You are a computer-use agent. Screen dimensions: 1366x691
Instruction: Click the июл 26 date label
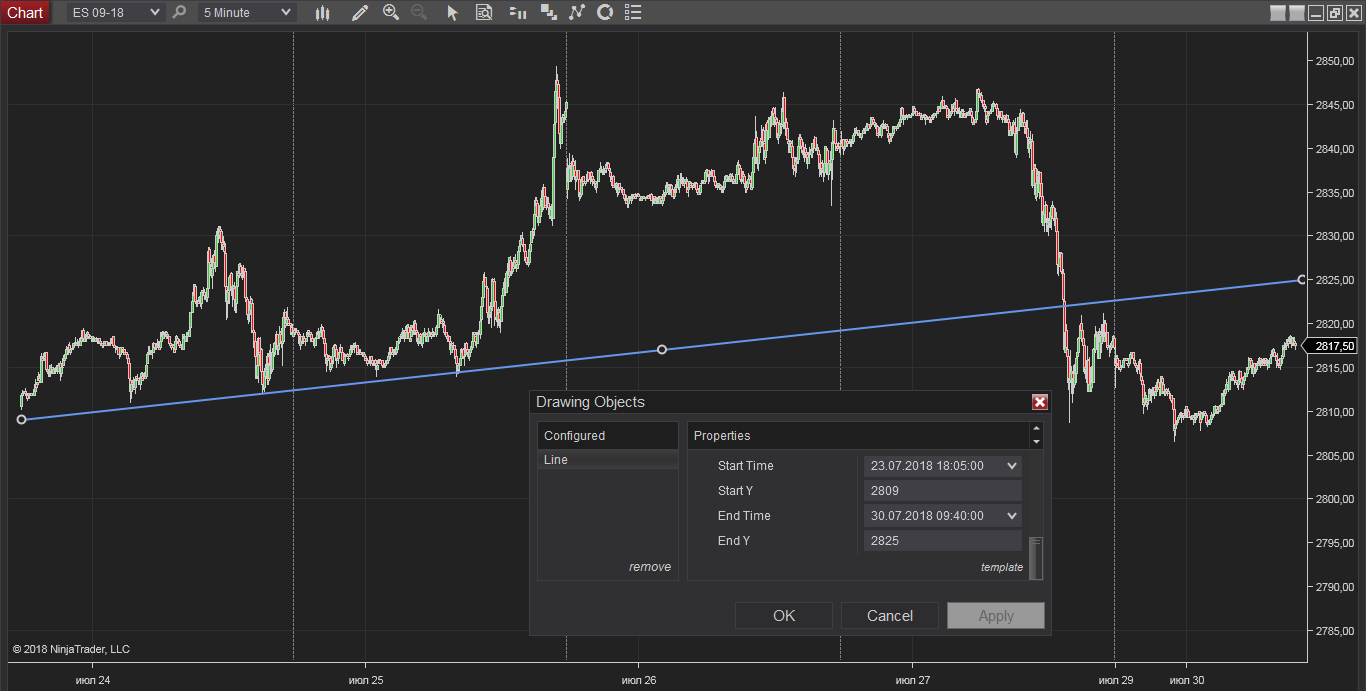click(639, 680)
